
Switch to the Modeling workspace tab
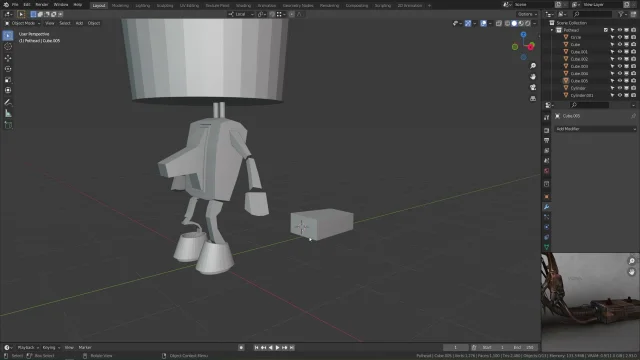click(120, 5)
